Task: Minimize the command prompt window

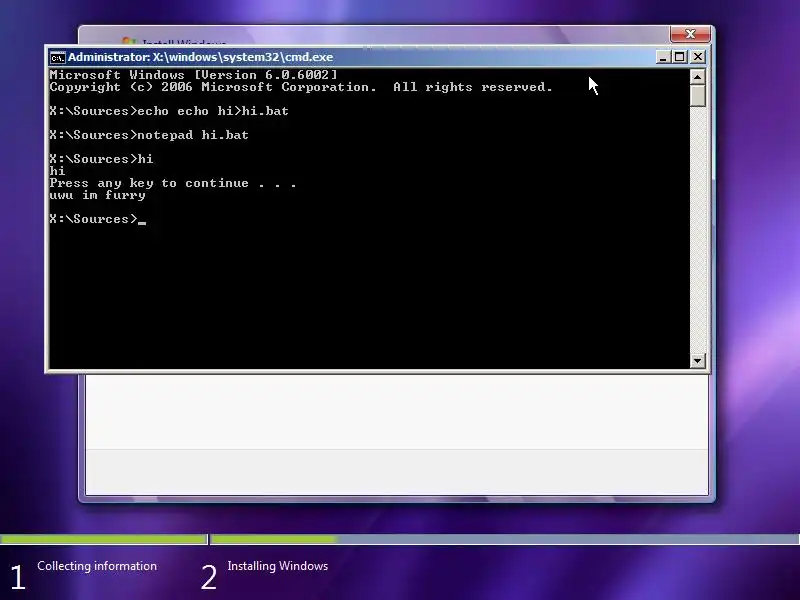Action: (x=662, y=57)
